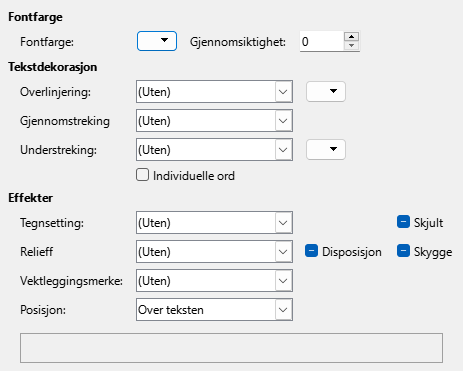Open the Understreking color picker
The width and height of the screenshot is (463, 371).
pos(326,149)
